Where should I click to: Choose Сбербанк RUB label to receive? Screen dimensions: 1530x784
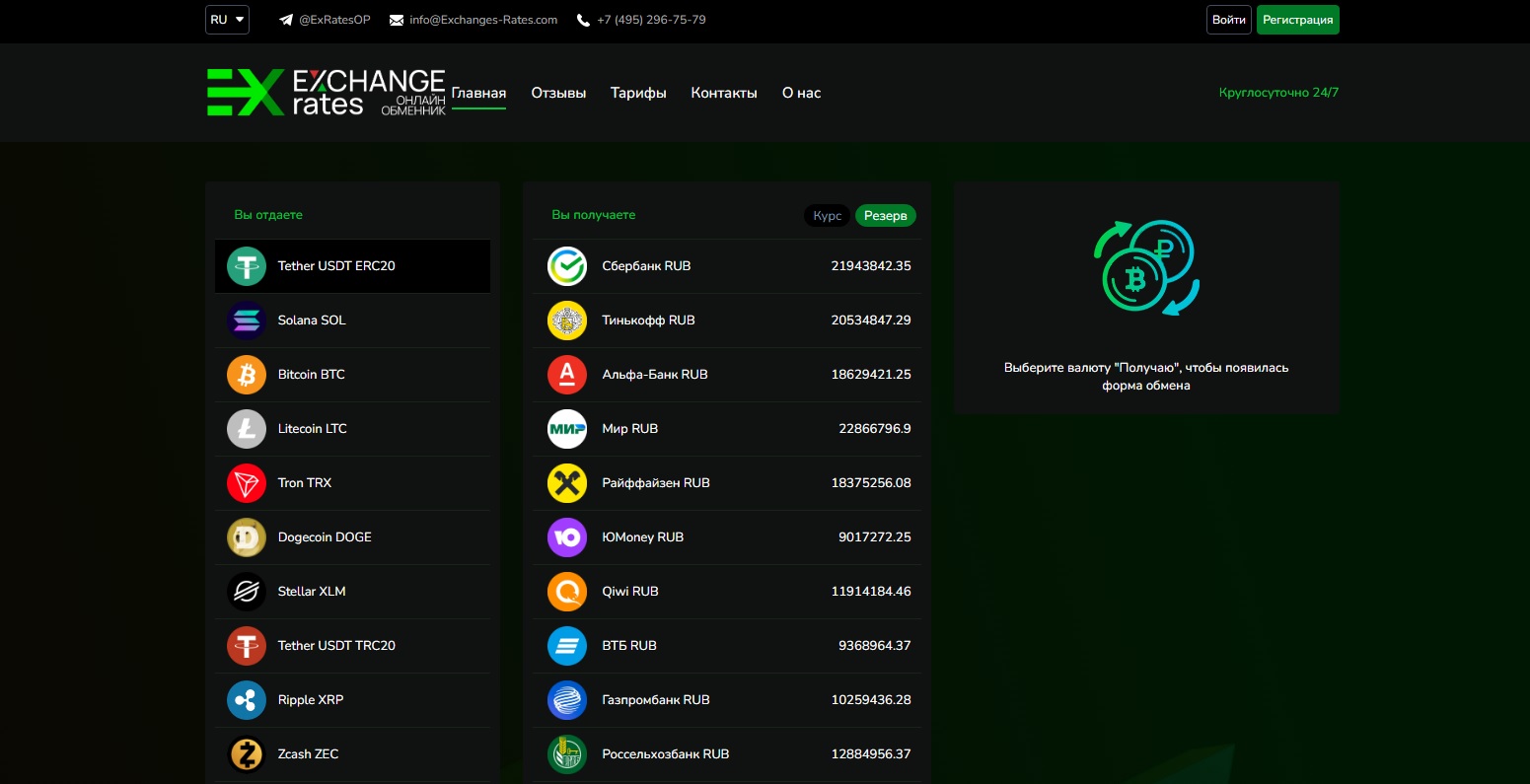coord(646,266)
